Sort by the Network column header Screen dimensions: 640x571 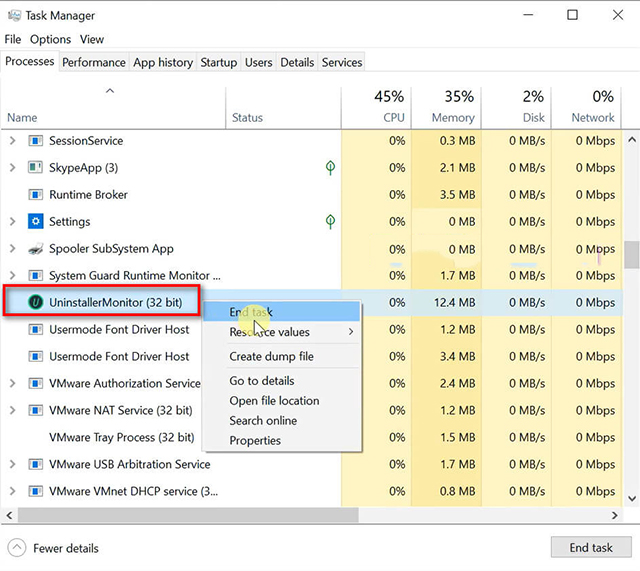tap(587, 108)
